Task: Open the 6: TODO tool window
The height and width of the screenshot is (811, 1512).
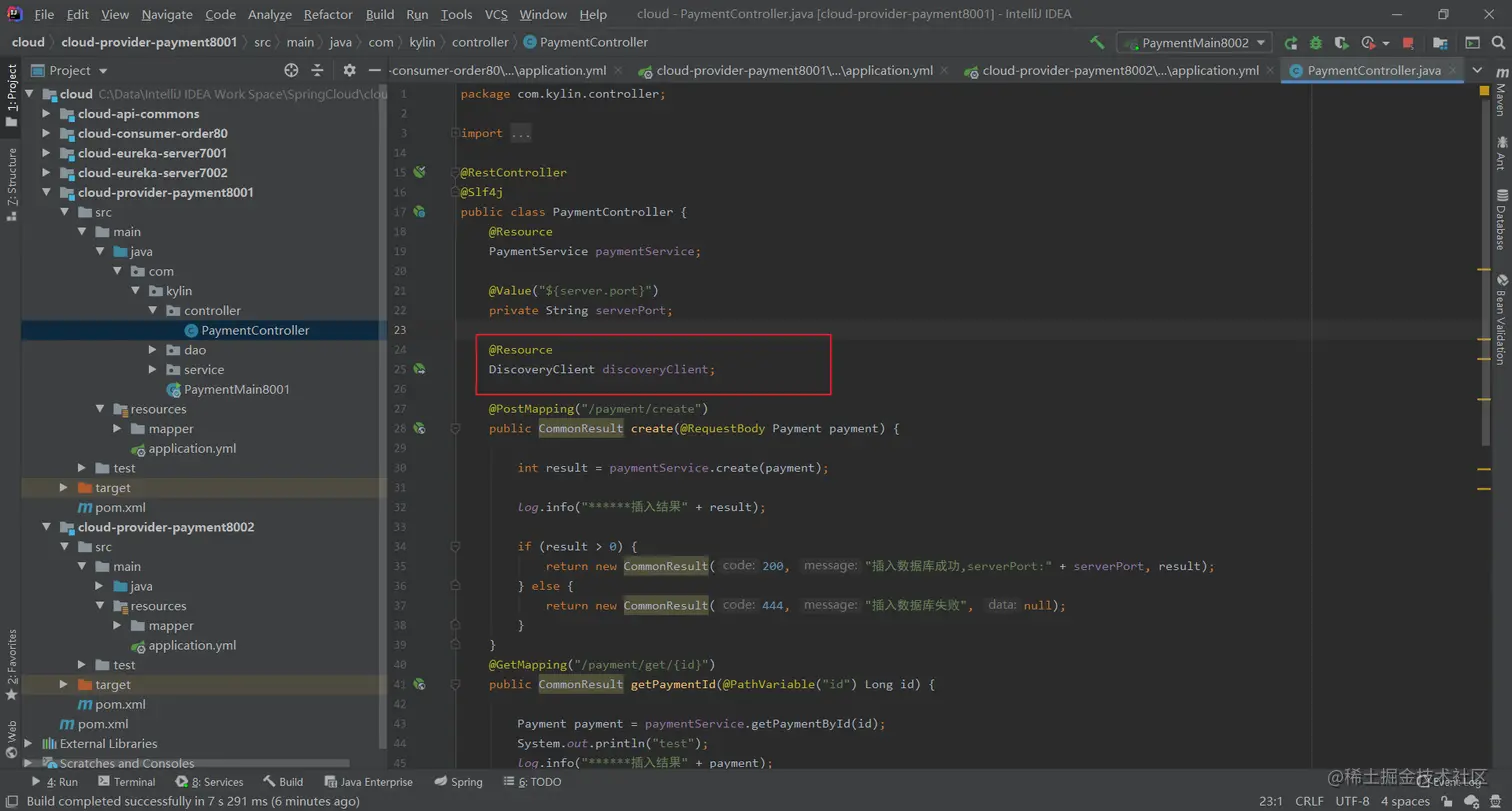Action: coord(531,782)
